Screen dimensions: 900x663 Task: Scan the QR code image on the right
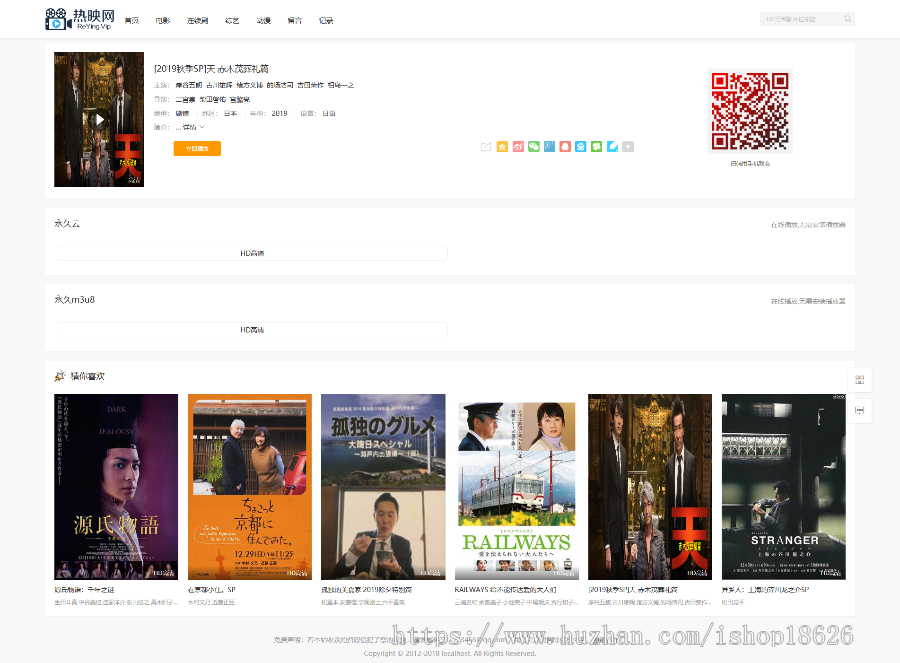point(750,111)
